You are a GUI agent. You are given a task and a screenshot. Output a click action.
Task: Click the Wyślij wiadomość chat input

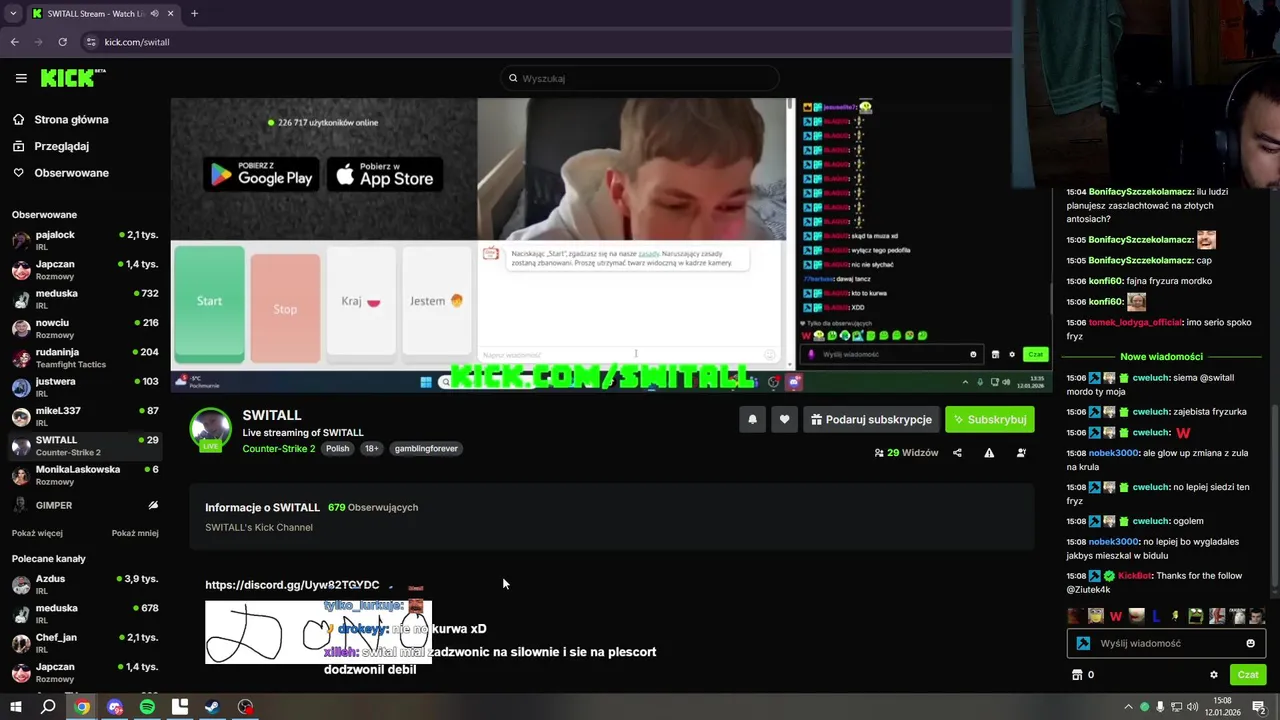pos(1168,643)
